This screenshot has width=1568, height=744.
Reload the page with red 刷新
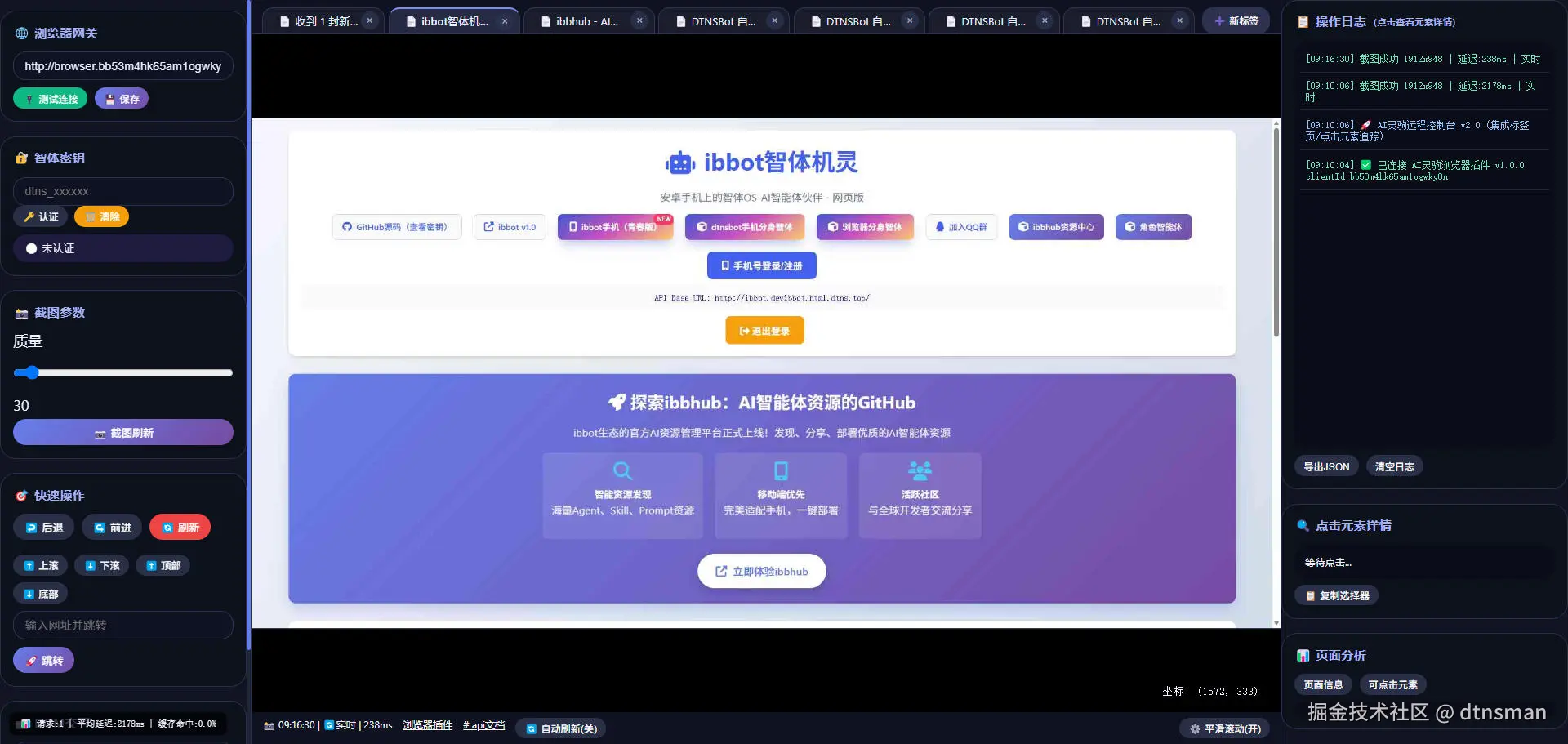[180, 528]
